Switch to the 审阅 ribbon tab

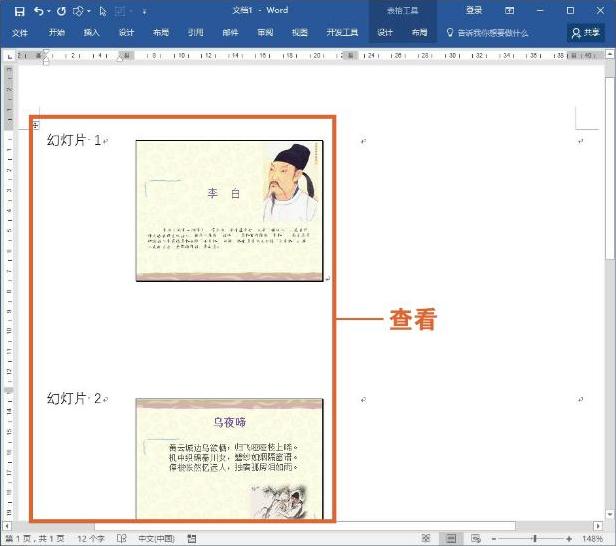265,32
